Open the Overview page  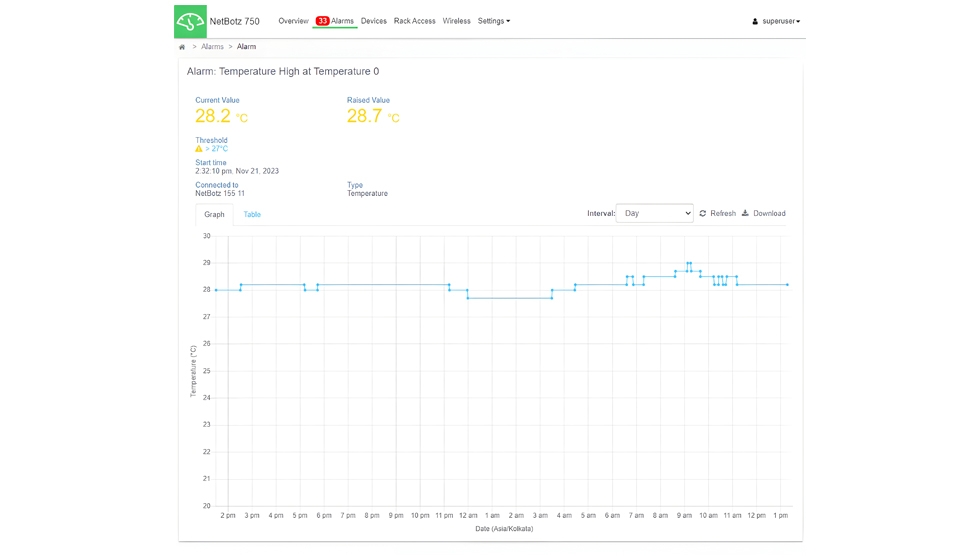click(x=293, y=21)
